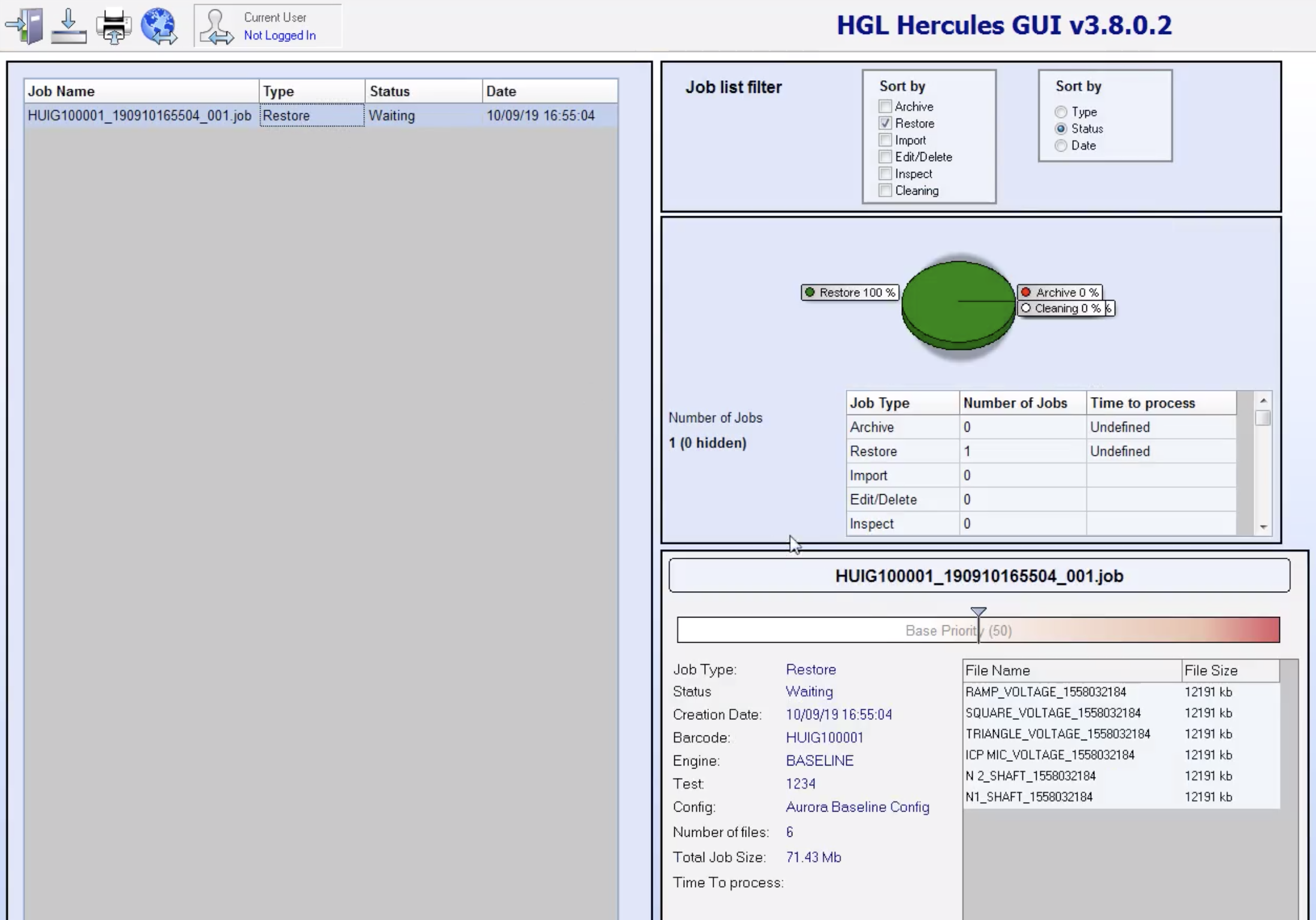Choose the Type sort radio button
The width and height of the screenshot is (1316, 920).
pos(1061,112)
